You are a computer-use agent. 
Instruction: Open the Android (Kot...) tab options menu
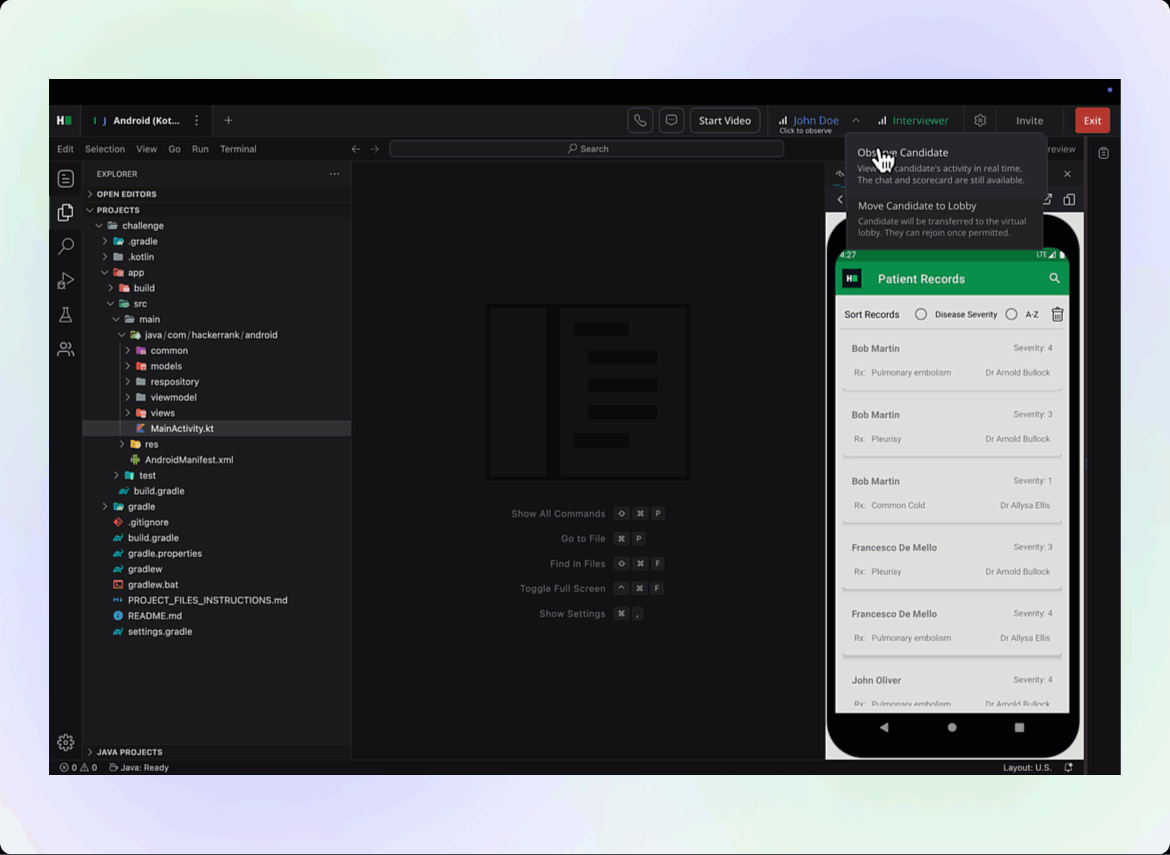pos(197,120)
